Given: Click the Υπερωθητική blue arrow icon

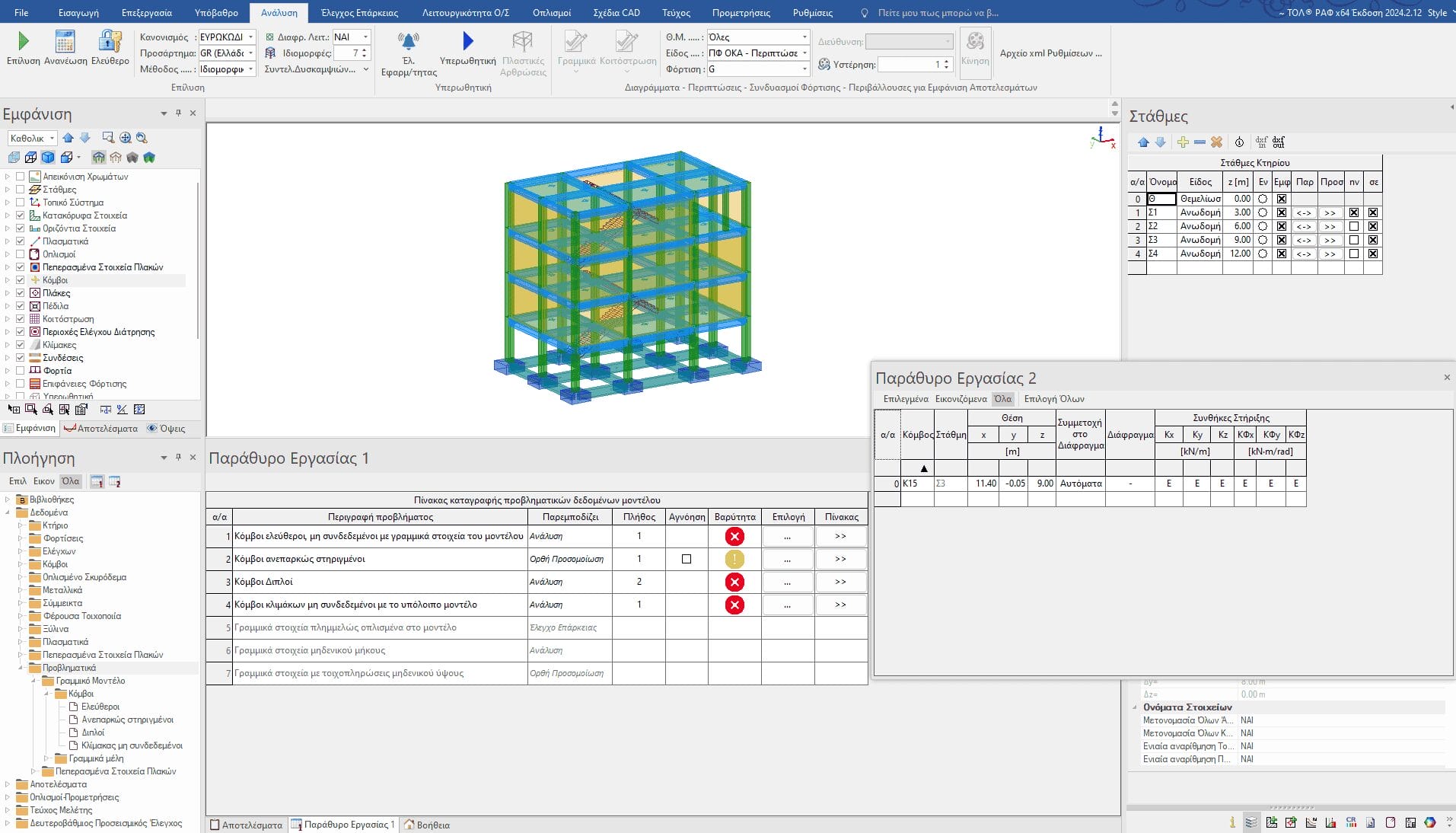Looking at the screenshot, I should 467,41.
